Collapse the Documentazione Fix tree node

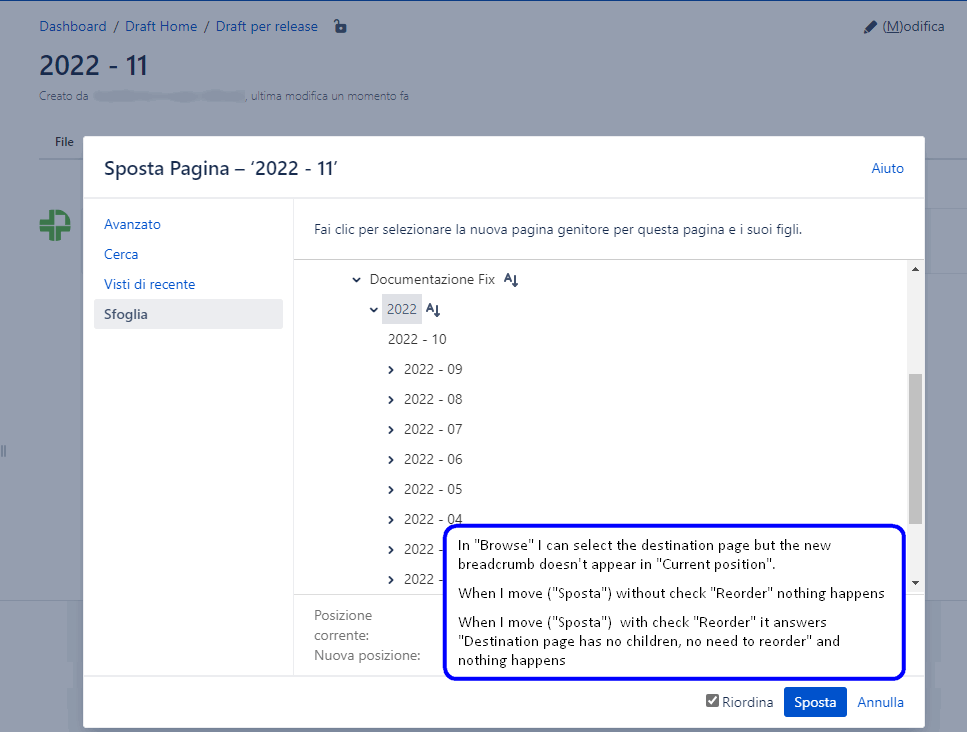pos(356,280)
